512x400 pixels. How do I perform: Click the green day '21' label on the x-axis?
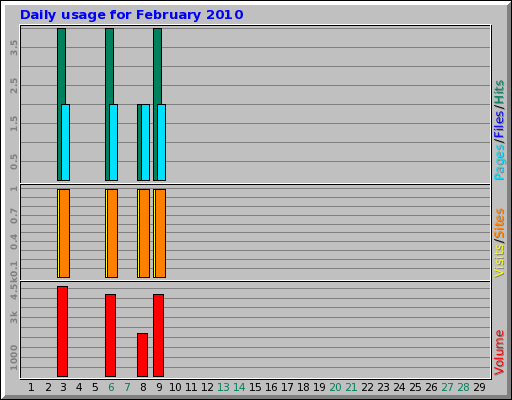(351, 387)
